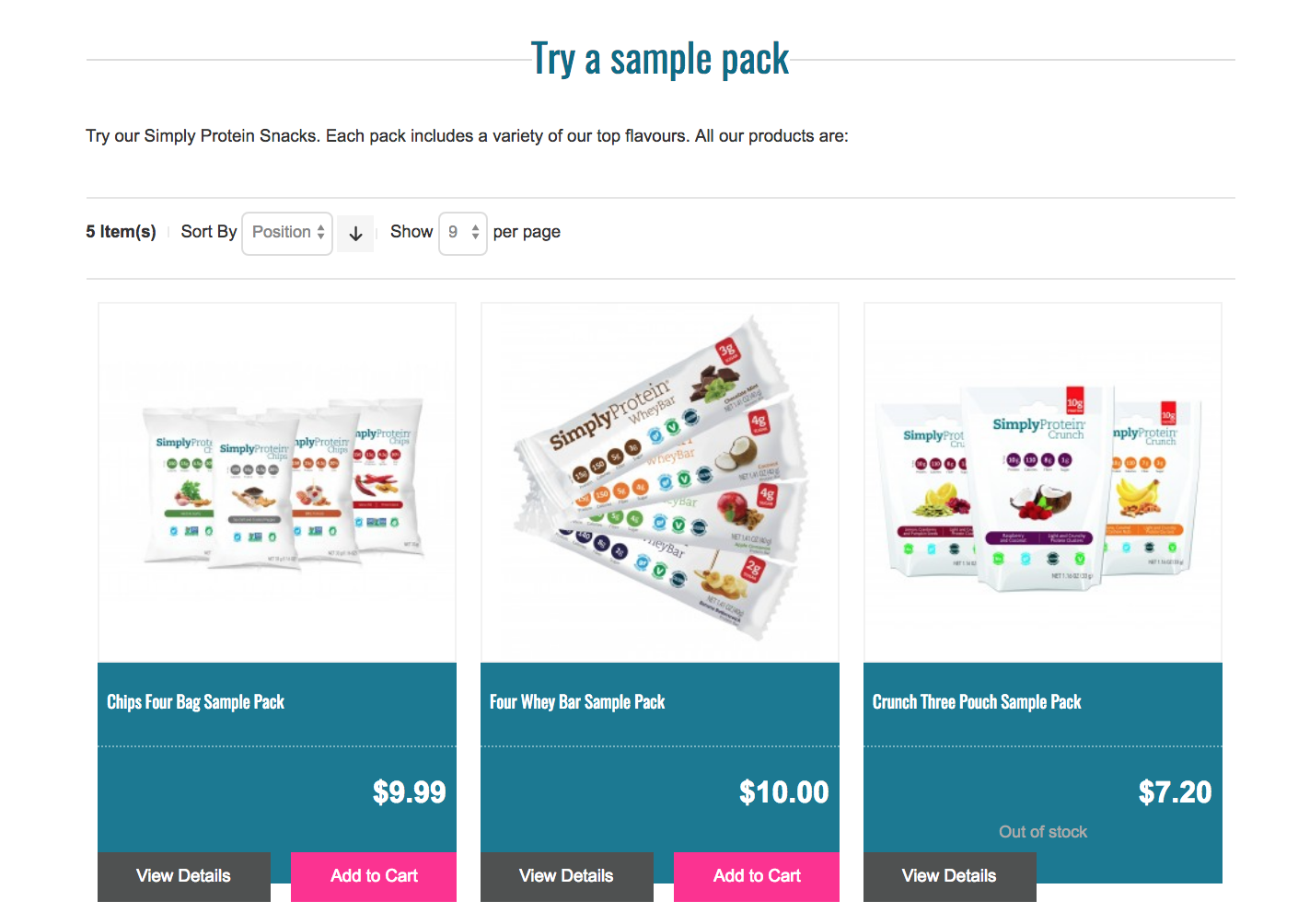The width and height of the screenshot is (1298, 924).
Task: Open the Sort By Position dropdown
Action: (x=287, y=233)
